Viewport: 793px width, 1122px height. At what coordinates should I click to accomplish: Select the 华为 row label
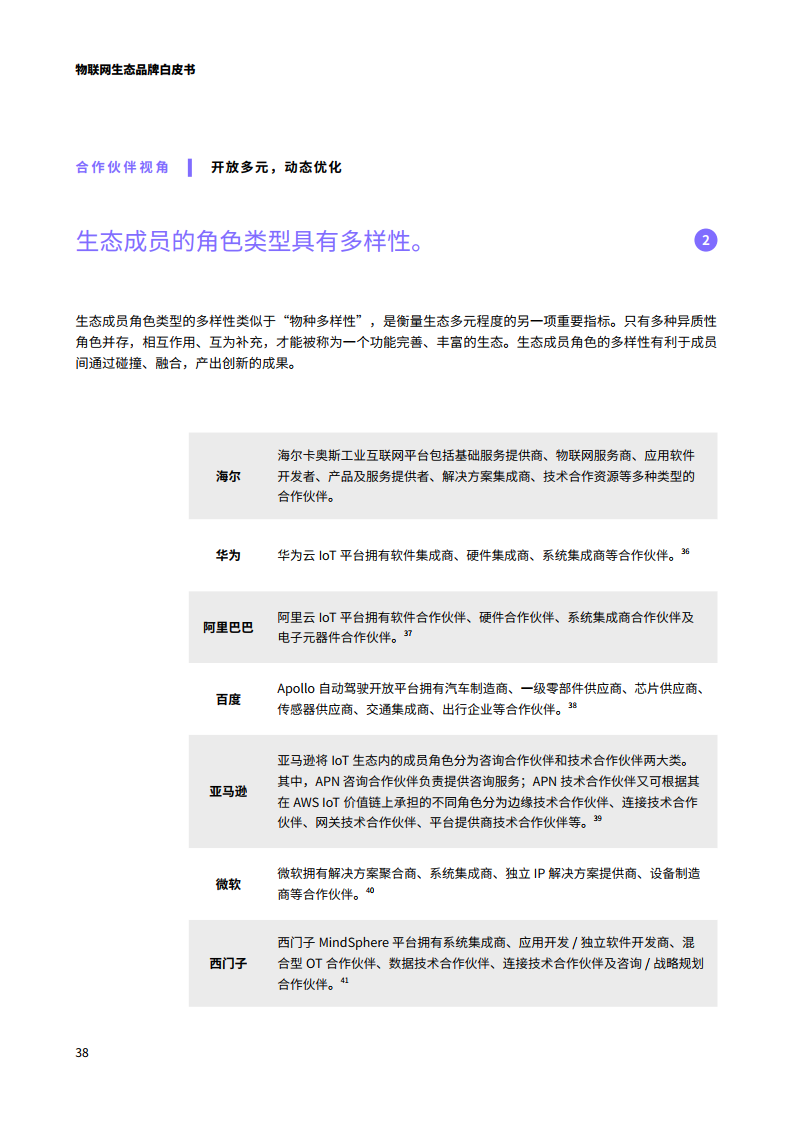pyautogui.click(x=228, y=554)
